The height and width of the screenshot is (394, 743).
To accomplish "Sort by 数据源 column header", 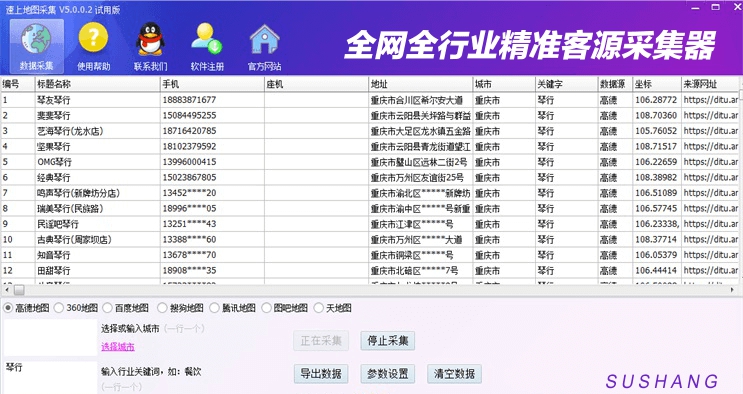I will (x=615, y=84).
